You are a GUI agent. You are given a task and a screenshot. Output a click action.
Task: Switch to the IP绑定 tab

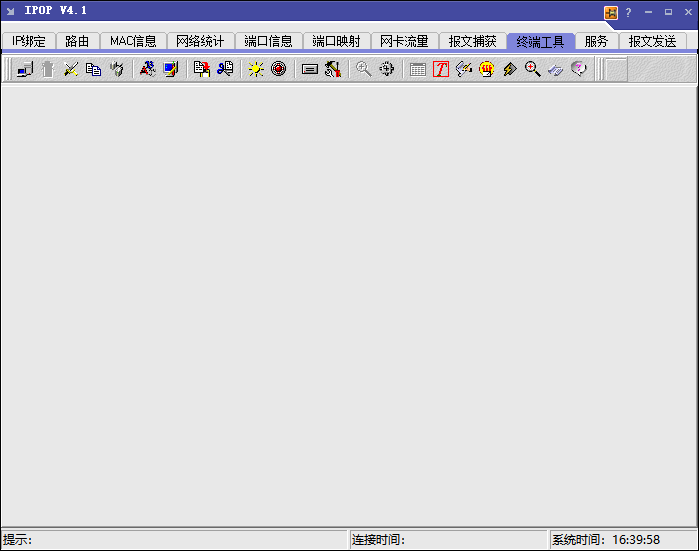[x=29, y=42]
